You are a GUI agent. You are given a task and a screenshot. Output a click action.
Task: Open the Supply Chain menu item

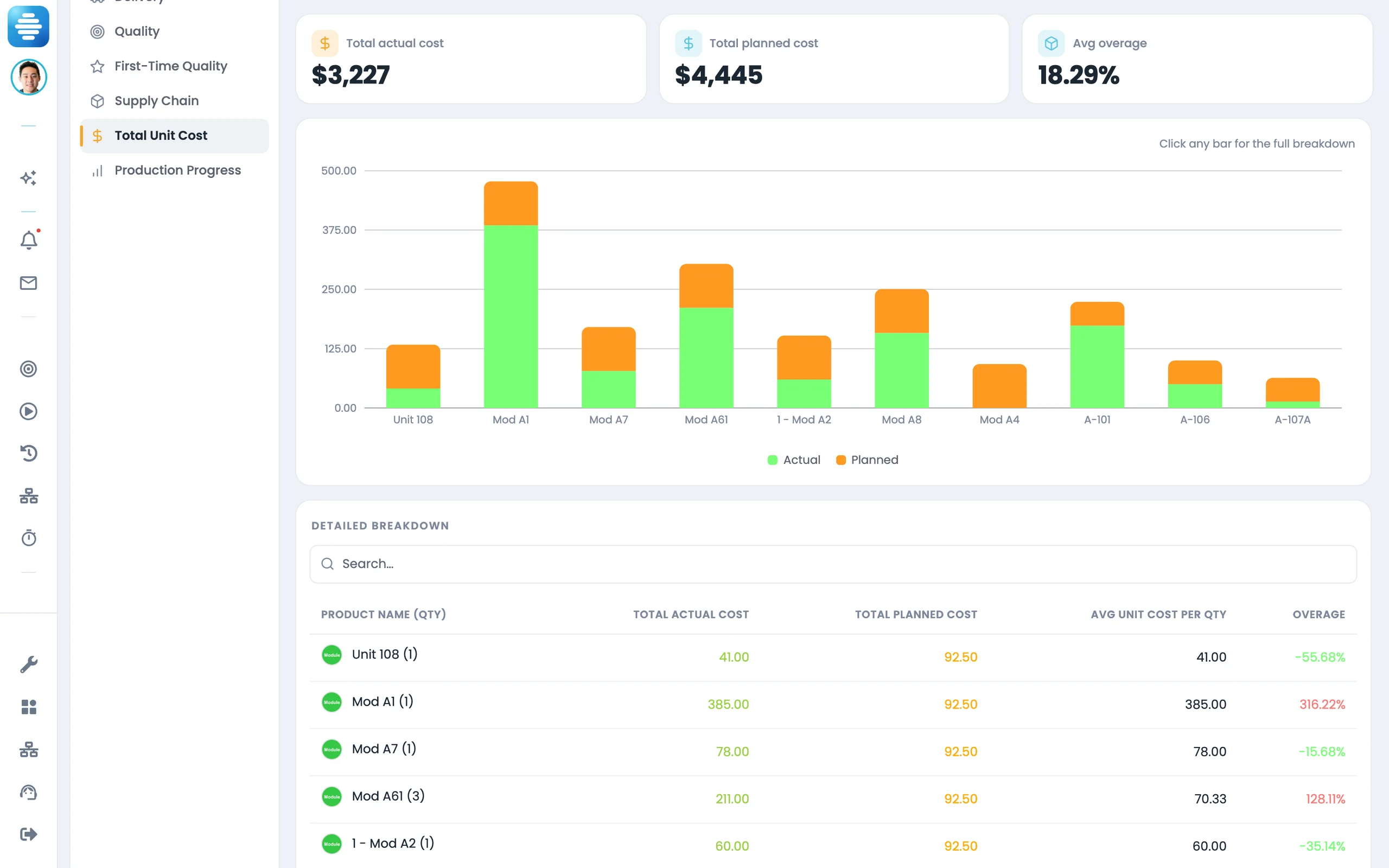tap(175, 101)
